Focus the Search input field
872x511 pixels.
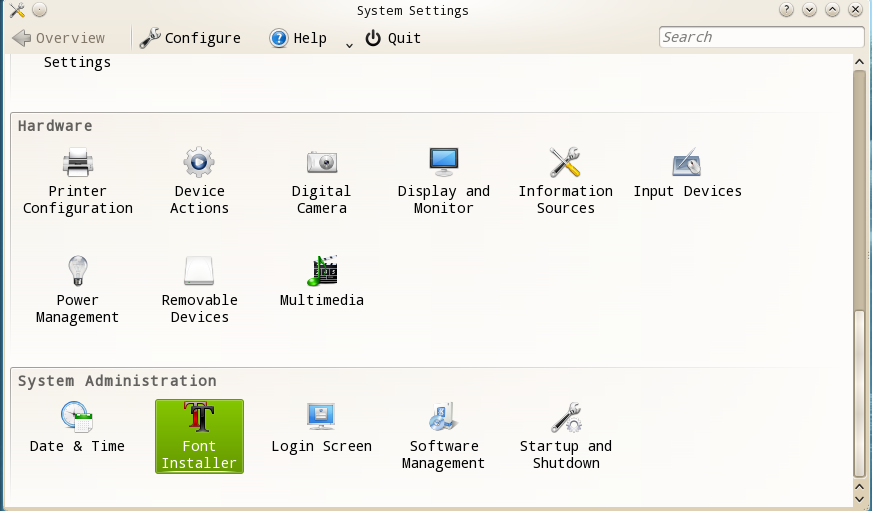pos(761,37)
